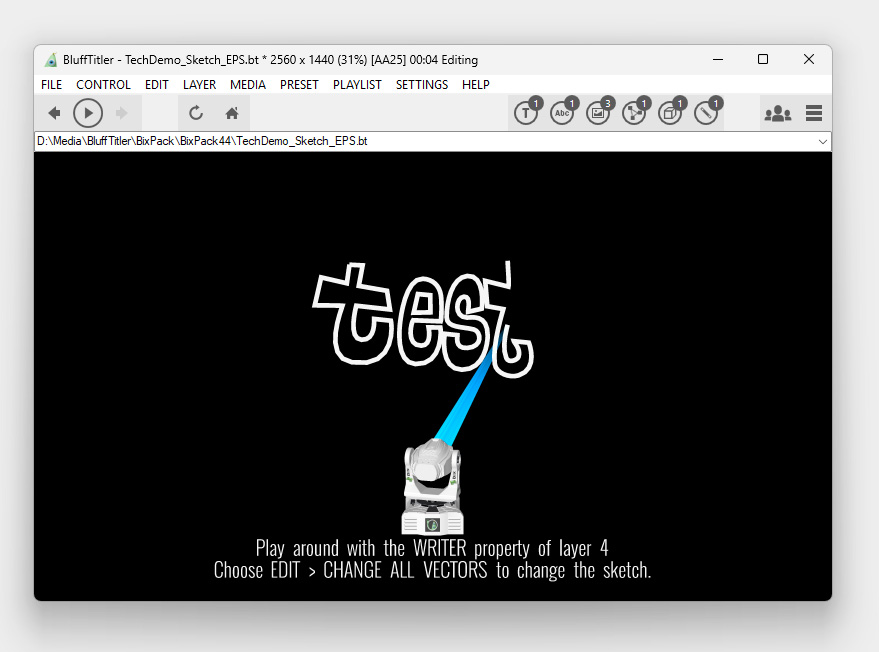
Task: Open the community people icon
Action: pos(777,114)
